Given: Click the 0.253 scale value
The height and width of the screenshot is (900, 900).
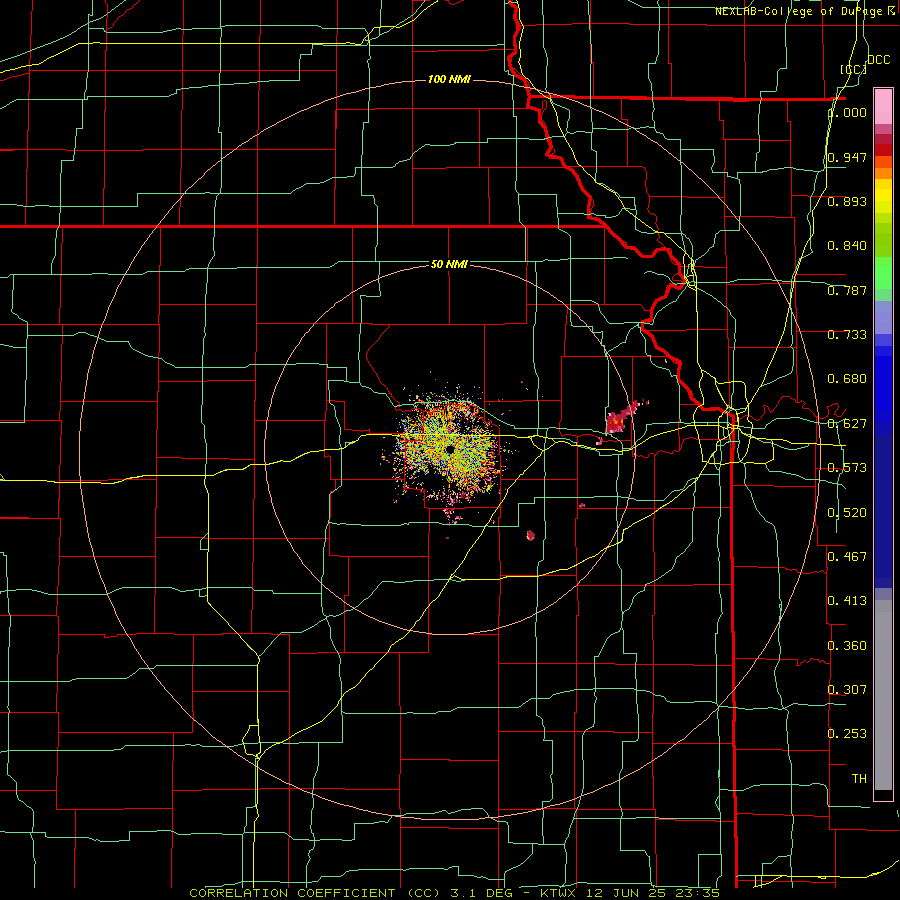Looking at the screenshot, I should (x=847, y=734).
